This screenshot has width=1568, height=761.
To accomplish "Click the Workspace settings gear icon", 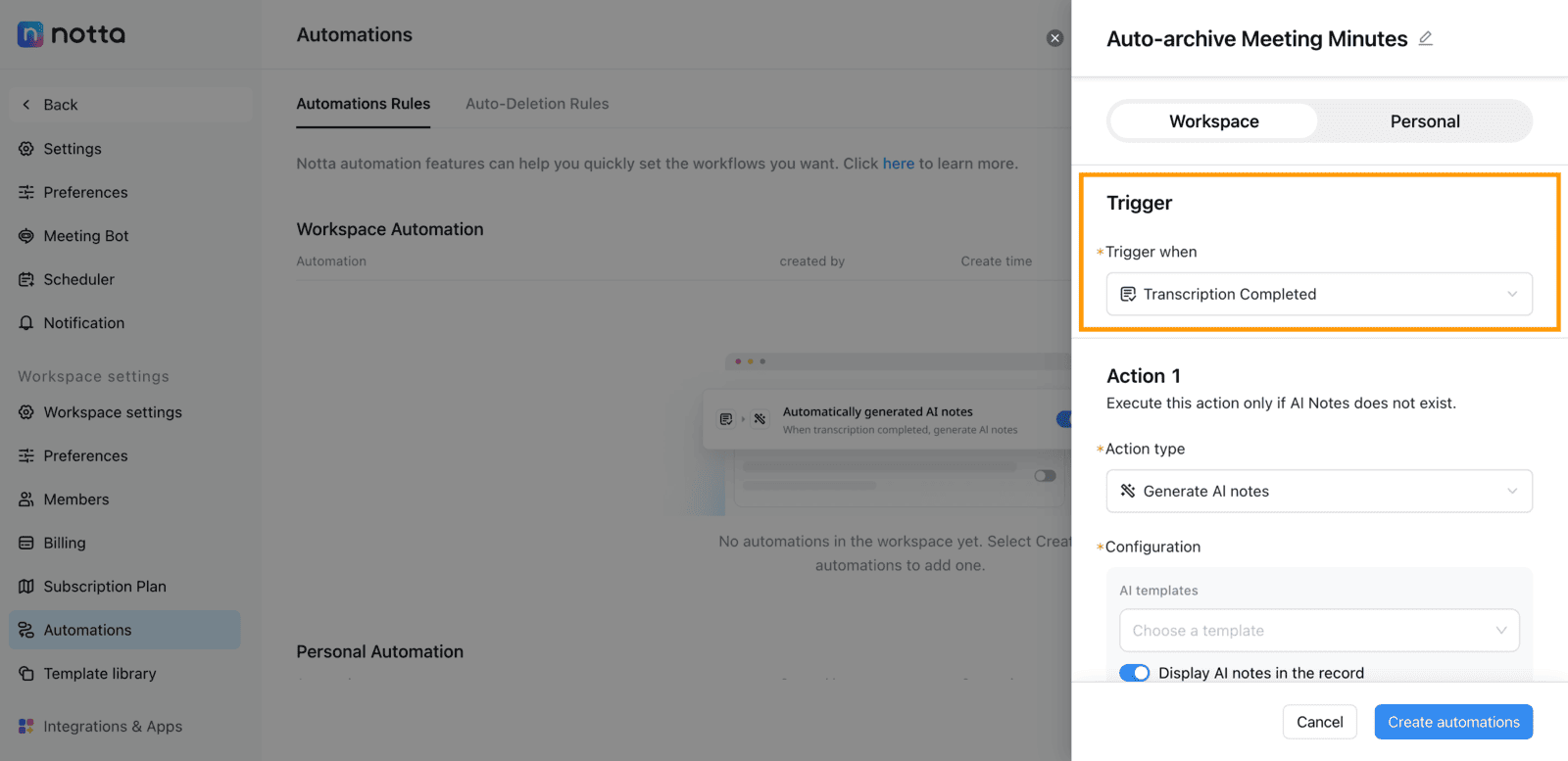I will tap(26, 412).
